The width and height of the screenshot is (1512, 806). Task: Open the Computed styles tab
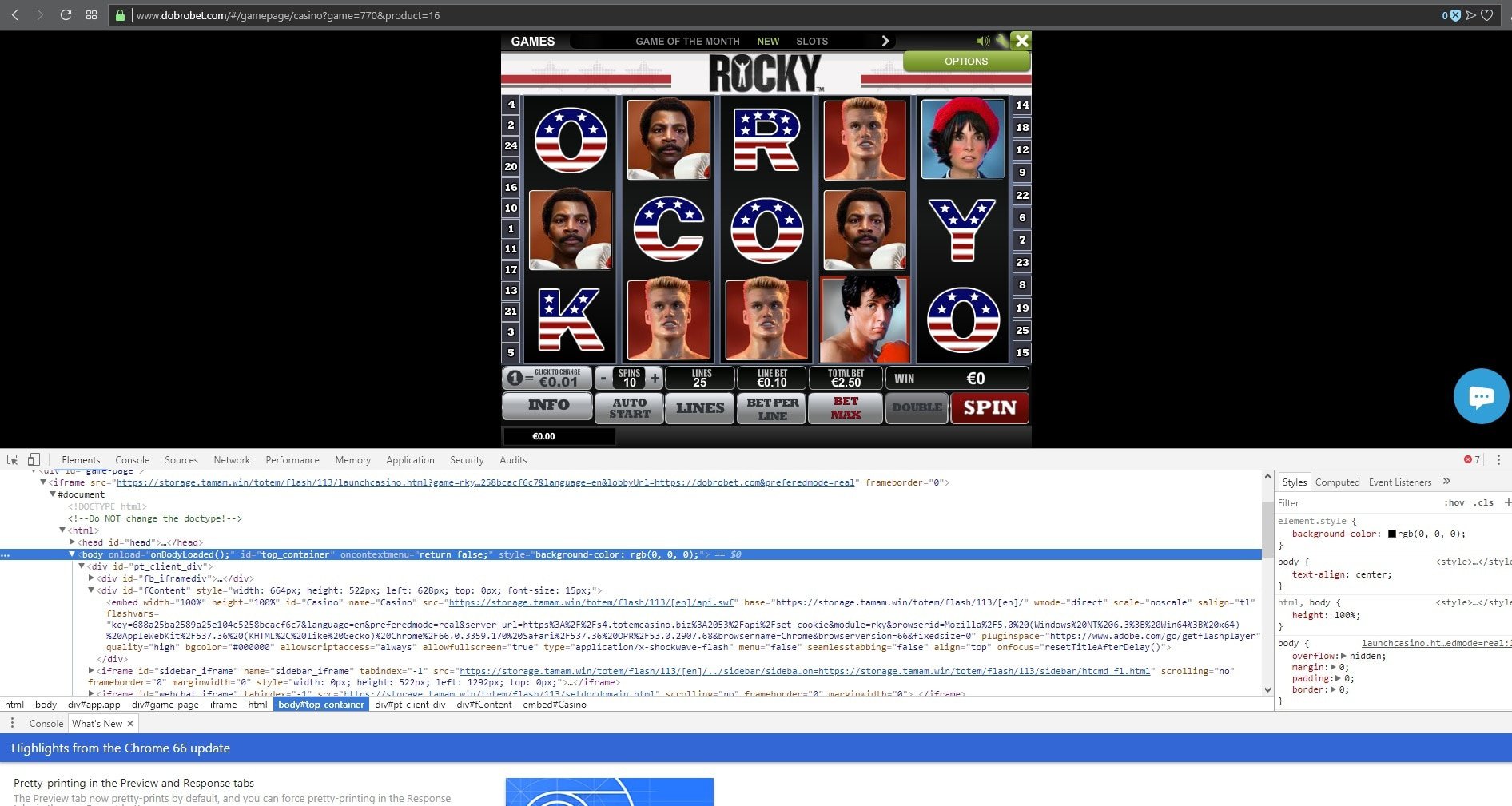(1337, 482)
